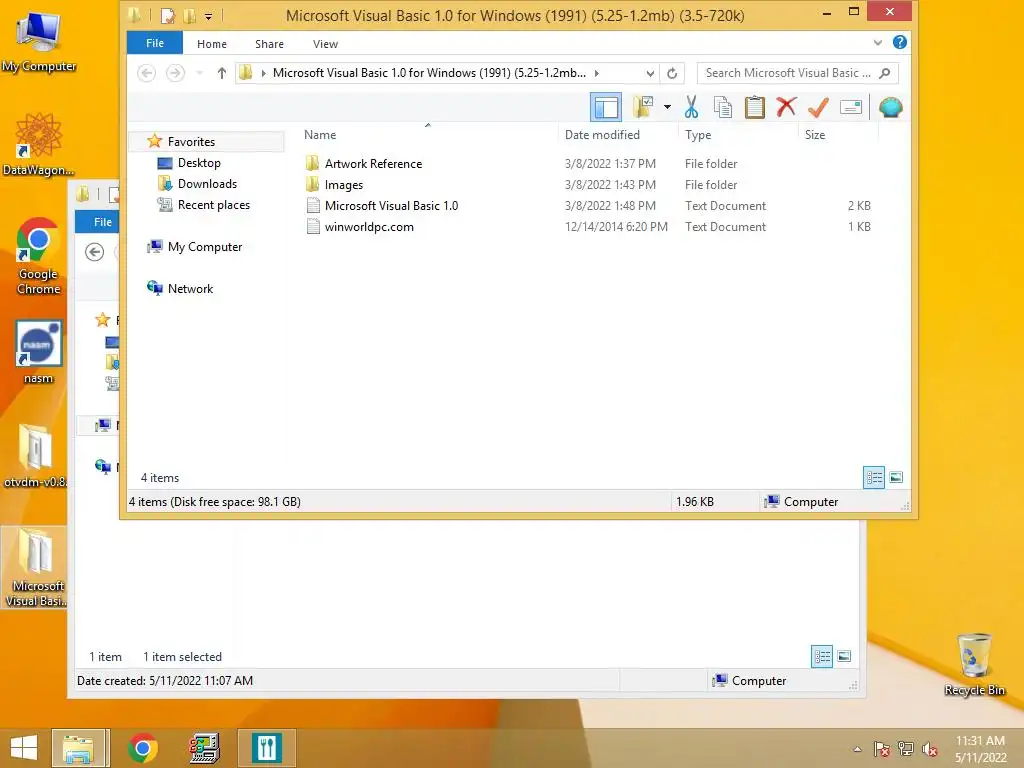The width and height of the screenshot is (1024, 768).
Task: Open the recent locations dropdown
Action: click(199, 73)
